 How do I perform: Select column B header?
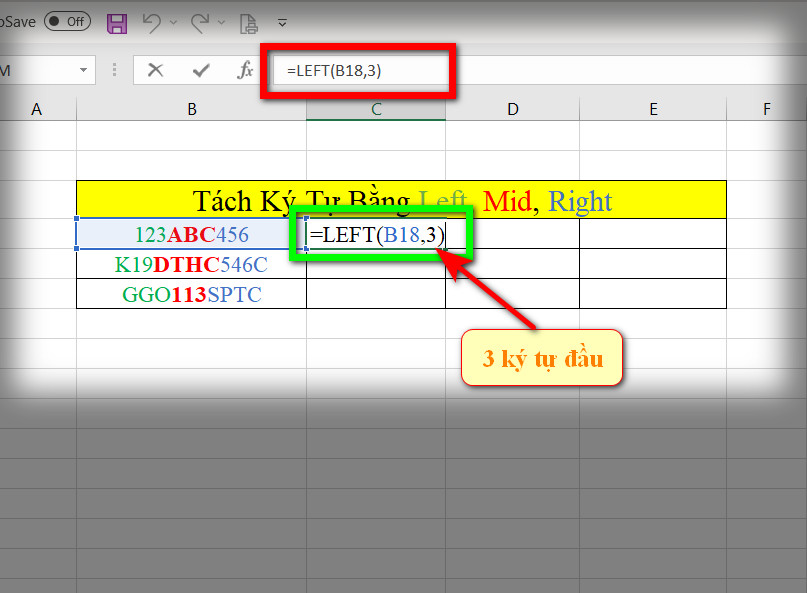(191, 109)
